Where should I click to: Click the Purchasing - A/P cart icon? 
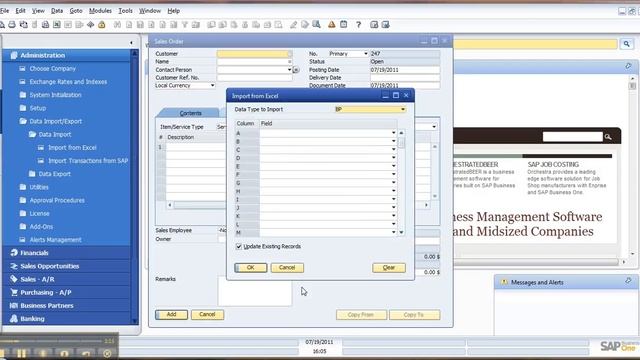click(14, 292)
